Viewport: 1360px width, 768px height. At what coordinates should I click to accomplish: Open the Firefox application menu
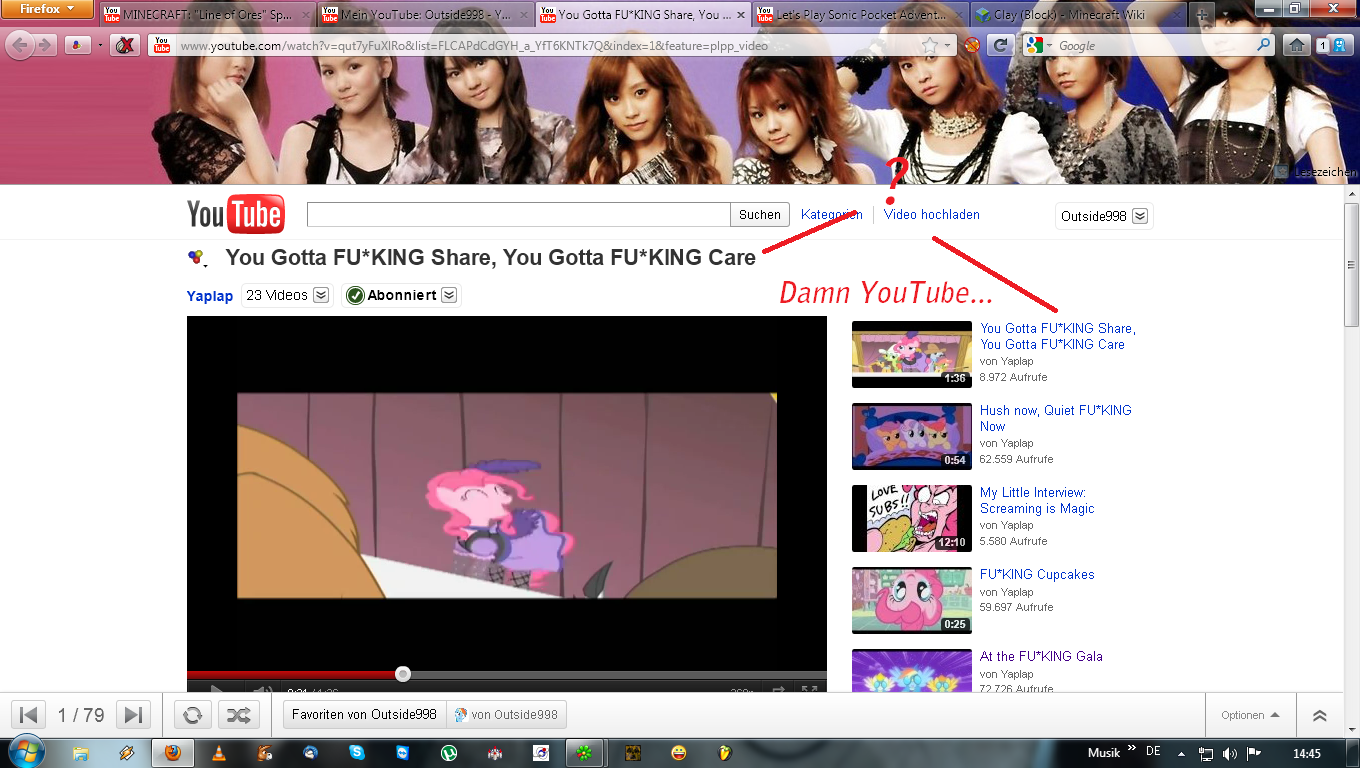tap(48, 9)
